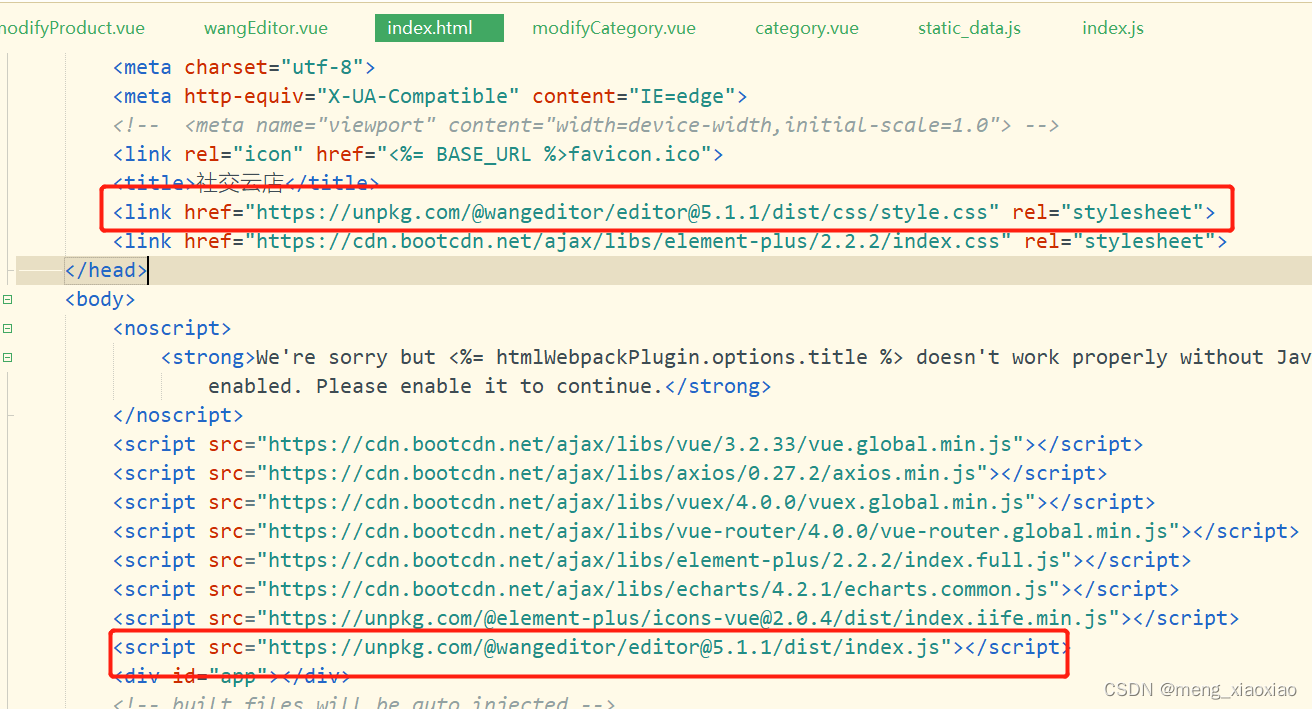Select the currently active index.html tab
Image resolution: width=1312 pixels, height=709 pixels.
(438, 27)
